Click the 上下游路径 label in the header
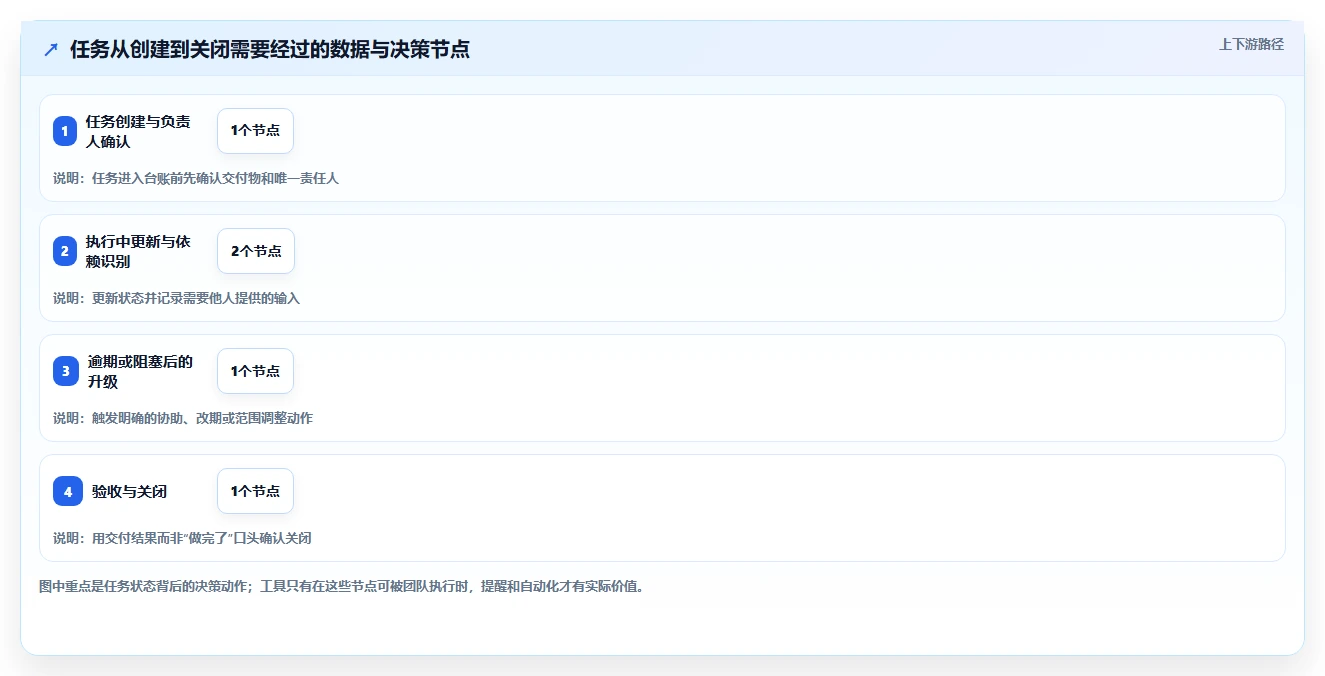 pos(1251,44)
